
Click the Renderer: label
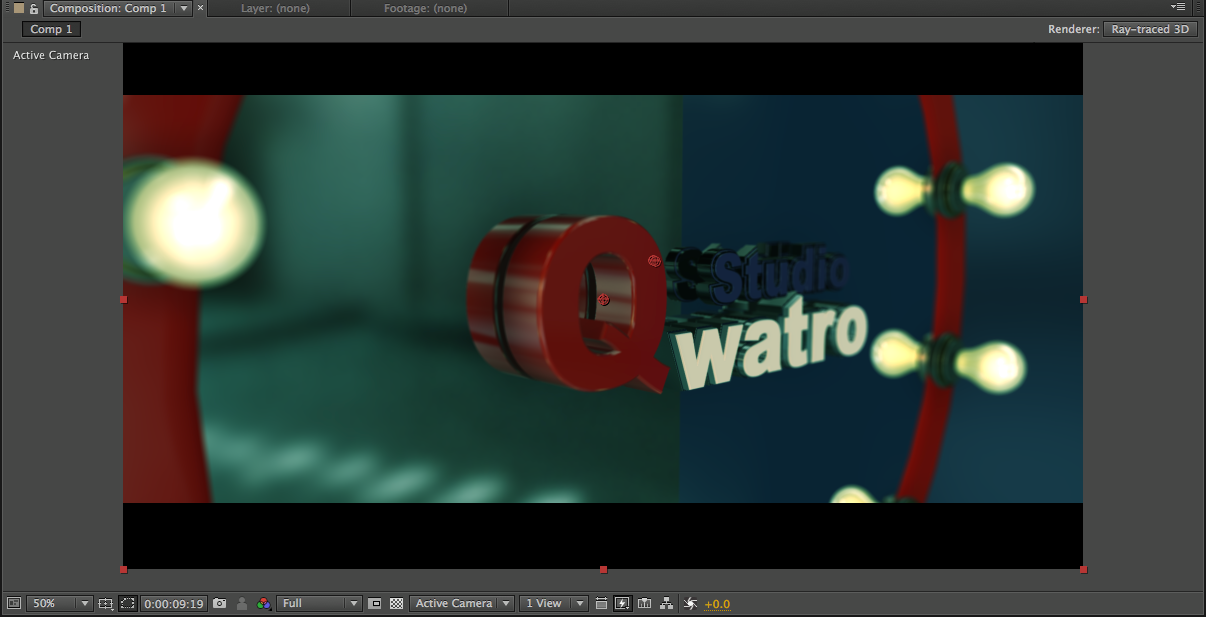[1074, 29]
